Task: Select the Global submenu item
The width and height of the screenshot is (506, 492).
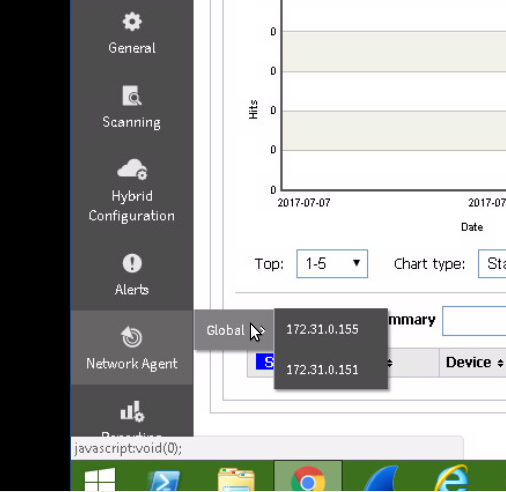Action: 234,330
